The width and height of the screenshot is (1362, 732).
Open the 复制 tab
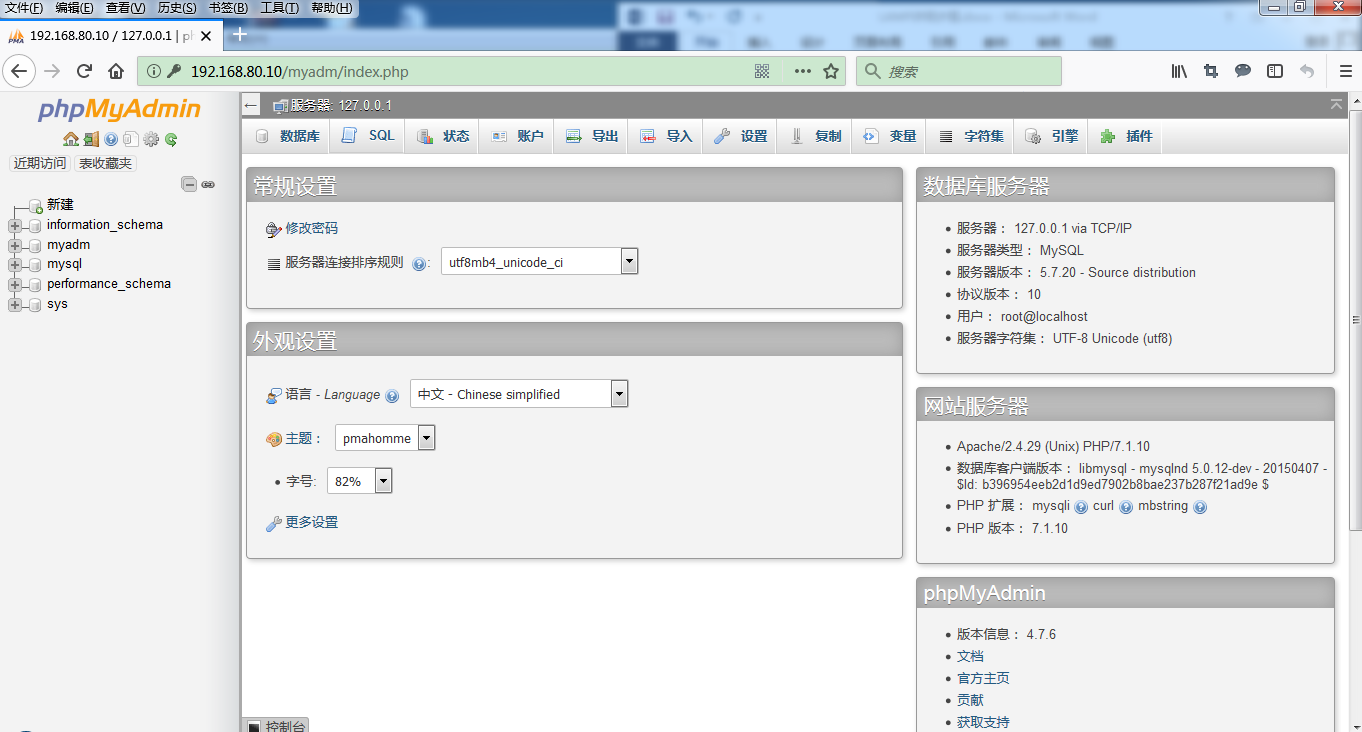click(815, 136)
